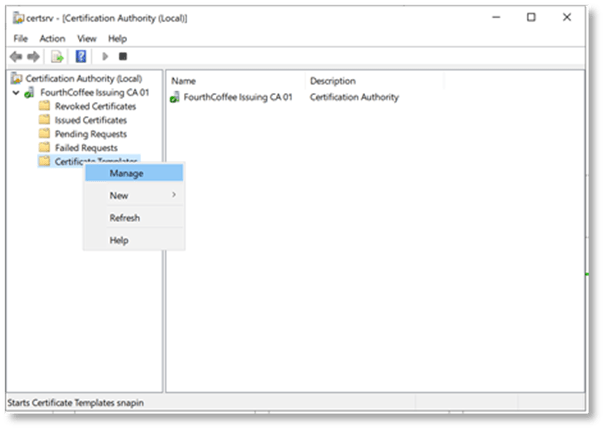Choose Manage from the context menu

126,173
